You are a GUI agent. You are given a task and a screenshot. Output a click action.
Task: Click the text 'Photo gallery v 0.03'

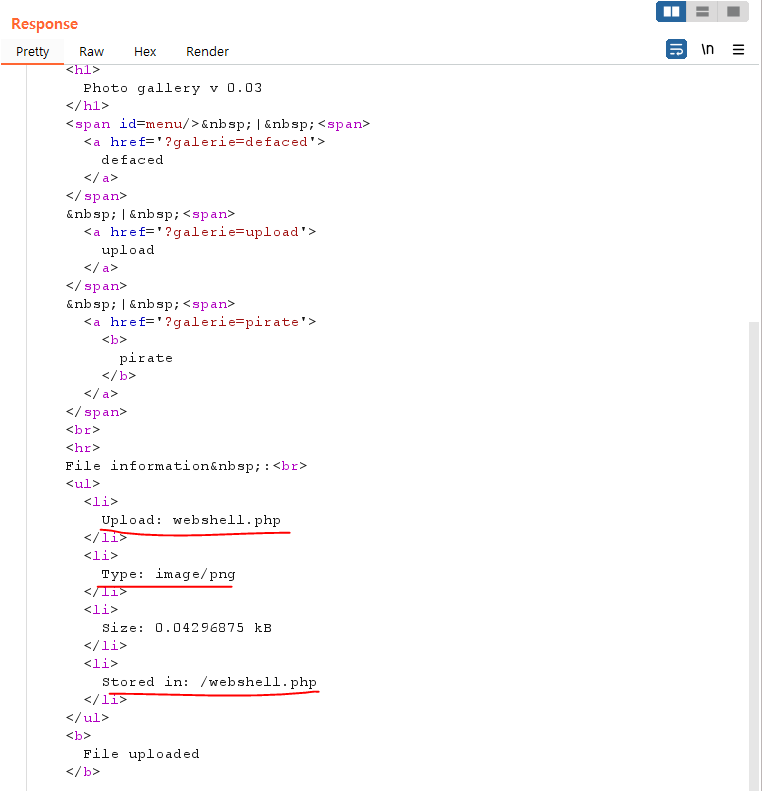[172, 88]
